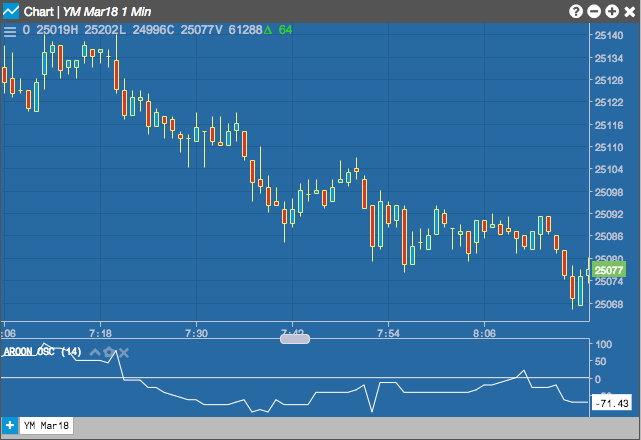Screen dimensions: 641x440
Task: Open the help question mark icon
Action: click(x=576, y=11)
